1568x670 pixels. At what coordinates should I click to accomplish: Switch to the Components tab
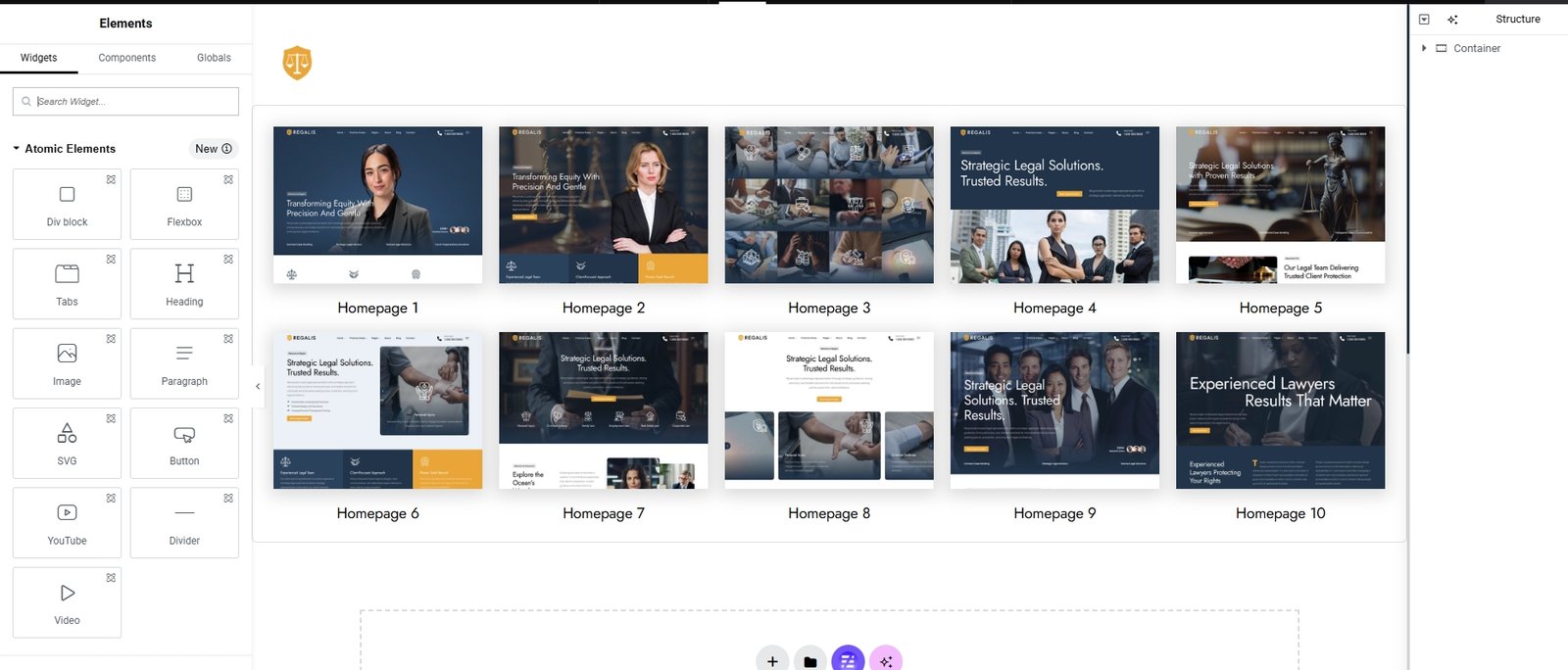[126, 58]
